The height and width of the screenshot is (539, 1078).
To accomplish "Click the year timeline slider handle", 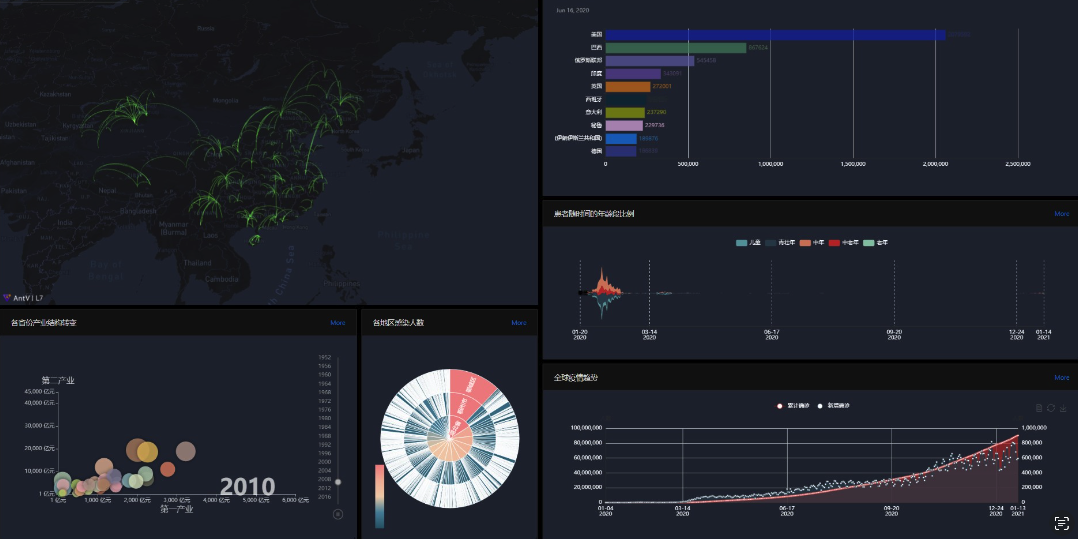I will 338,482.
